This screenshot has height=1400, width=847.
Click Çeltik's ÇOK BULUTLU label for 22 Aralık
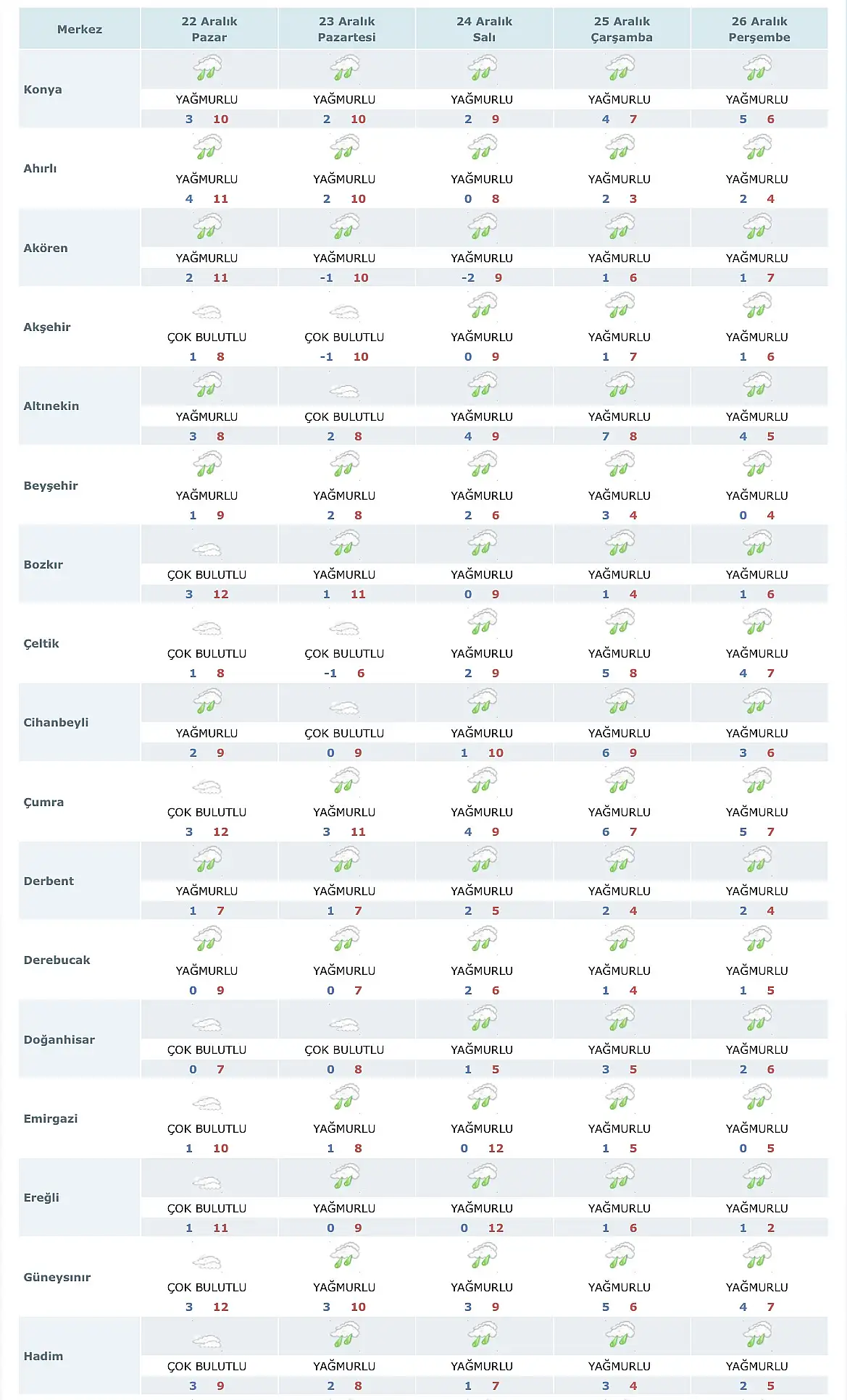207,653
